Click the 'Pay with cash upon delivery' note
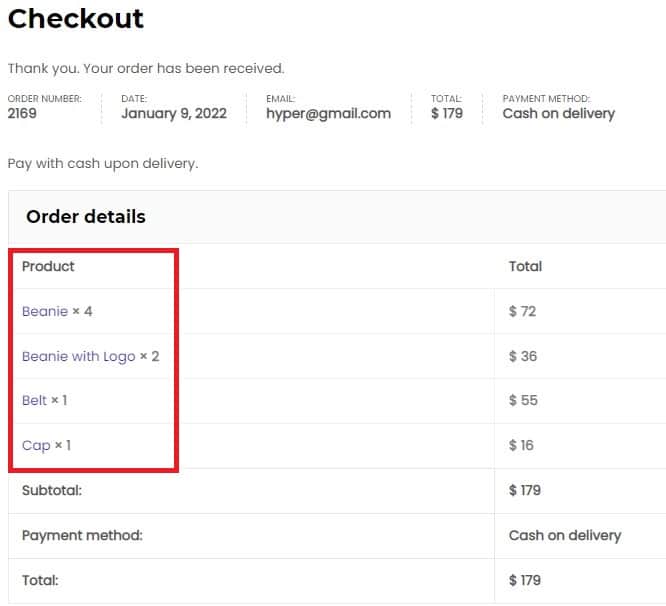The height and width of the screenshot is (606, 666). coord(103,163)
